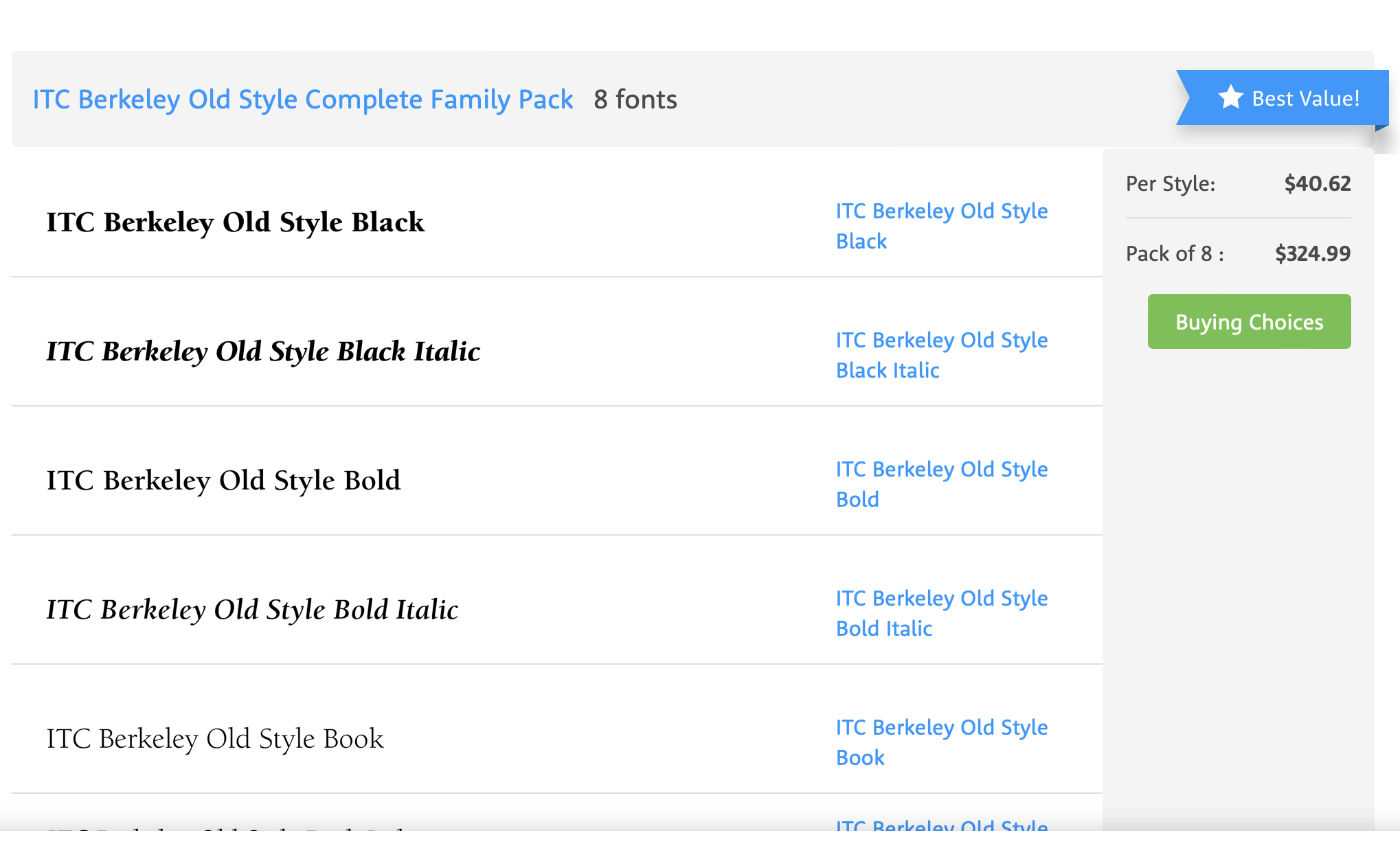This screenshot has height=846, width=1400.
Task: Select the Bold Italic font sample preview
Action: point(252,610)
